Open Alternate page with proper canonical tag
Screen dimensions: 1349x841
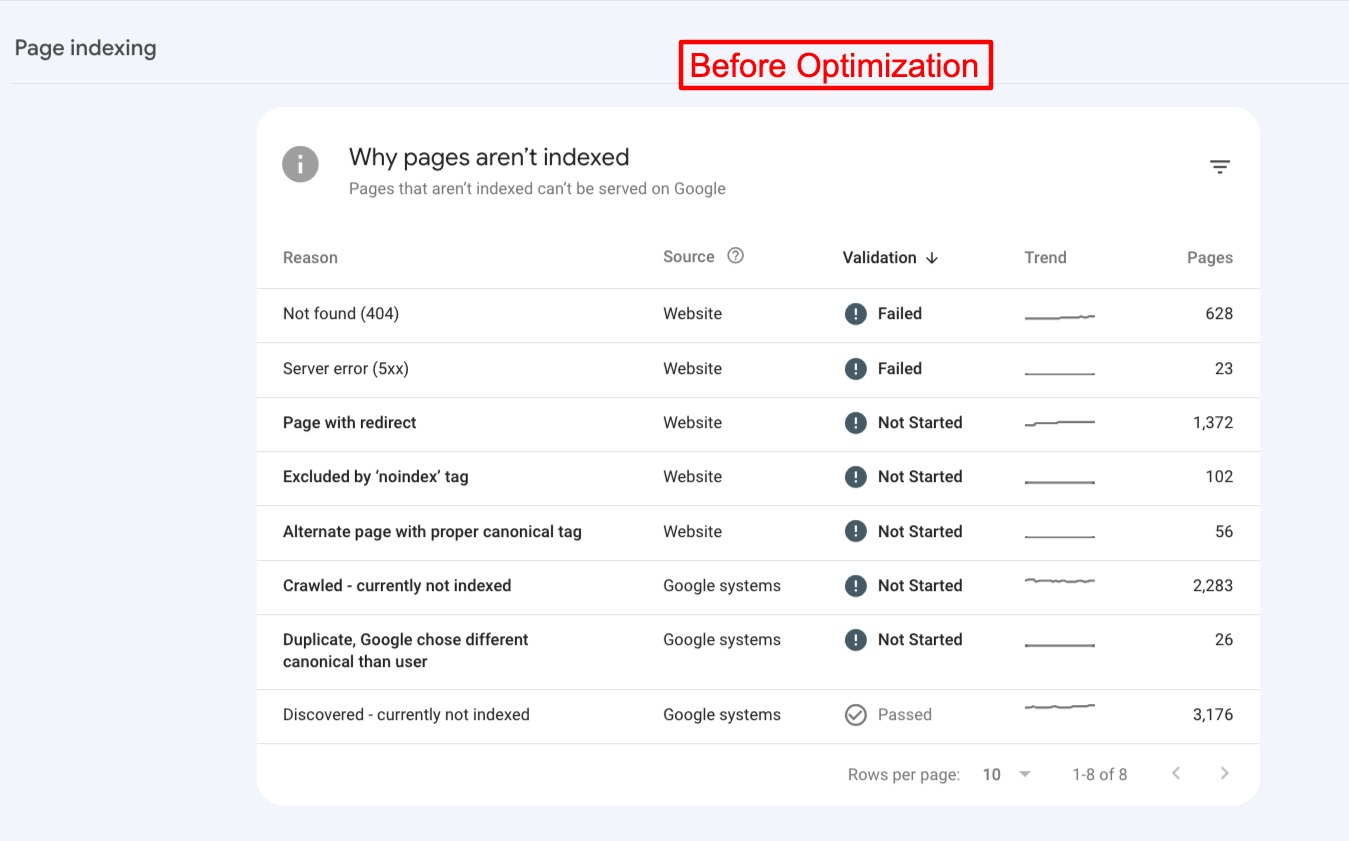pyautogui.click(x=432, y=532)
